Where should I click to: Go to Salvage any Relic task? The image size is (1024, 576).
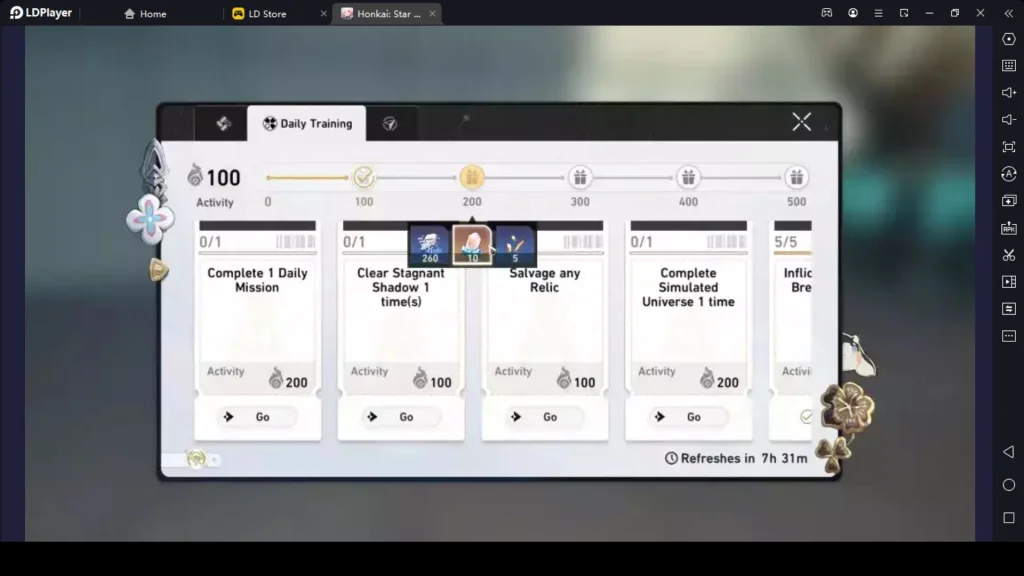(545, 417)
